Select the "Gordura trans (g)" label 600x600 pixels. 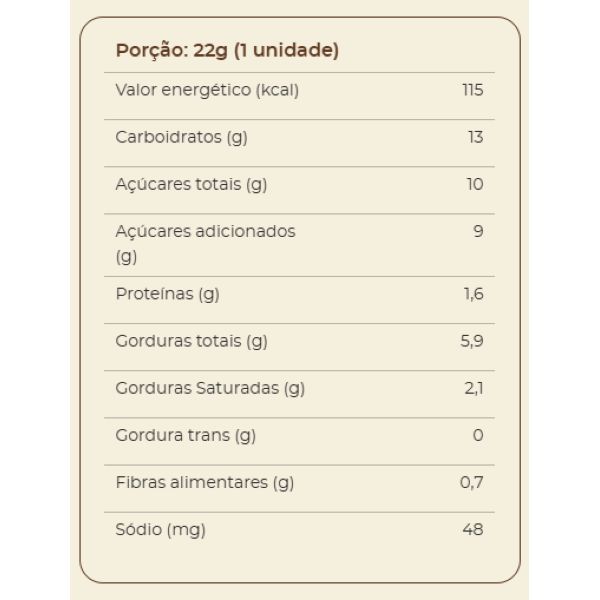point(185,435)
